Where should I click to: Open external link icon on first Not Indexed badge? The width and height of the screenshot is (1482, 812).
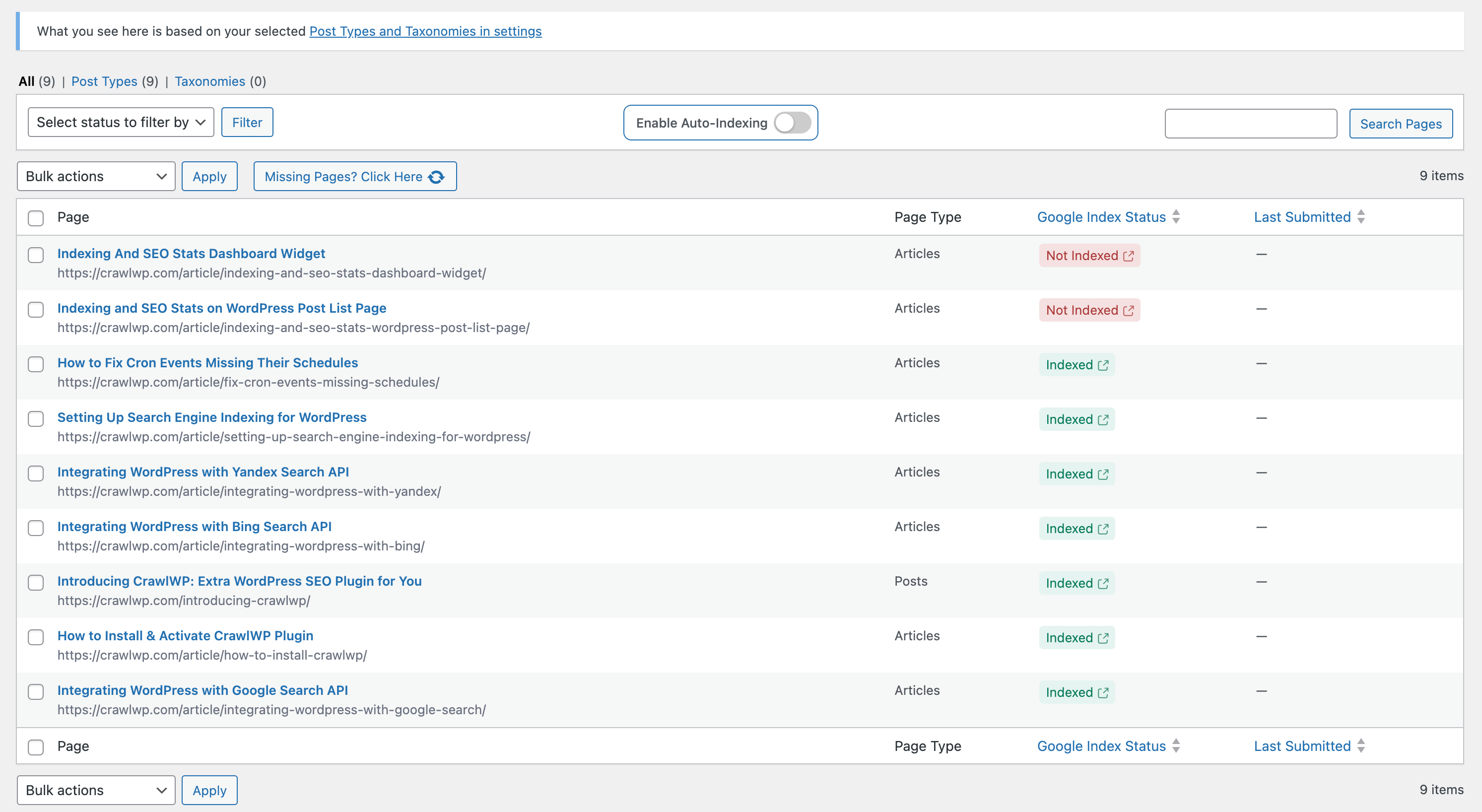point(1128,256)
